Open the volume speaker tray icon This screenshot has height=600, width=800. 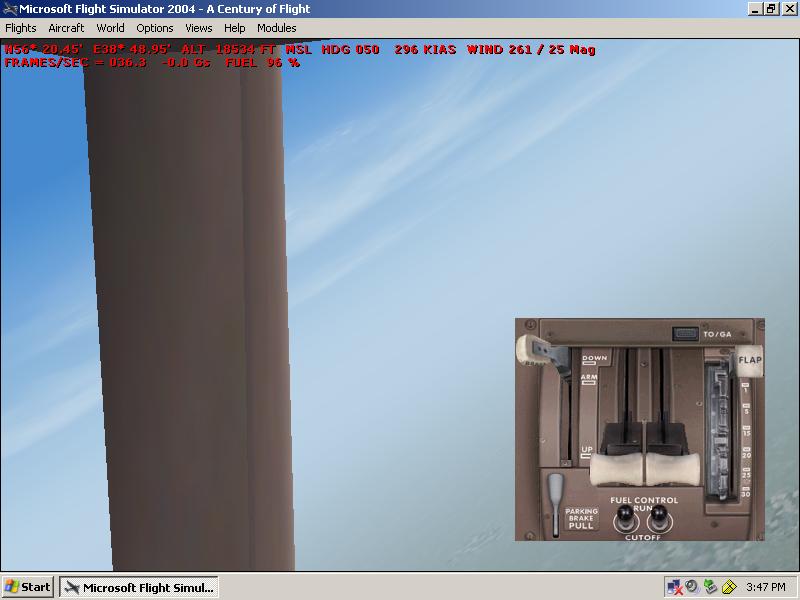tap(692, 587)
